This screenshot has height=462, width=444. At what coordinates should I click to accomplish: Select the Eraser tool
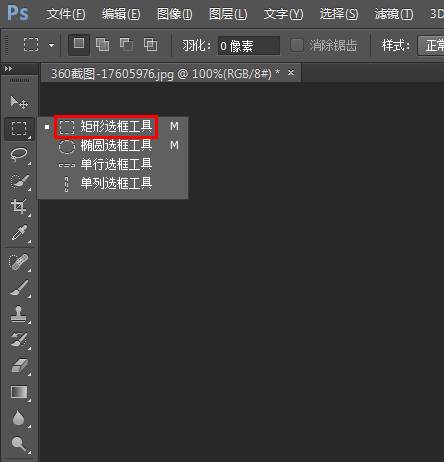(19, 366)
